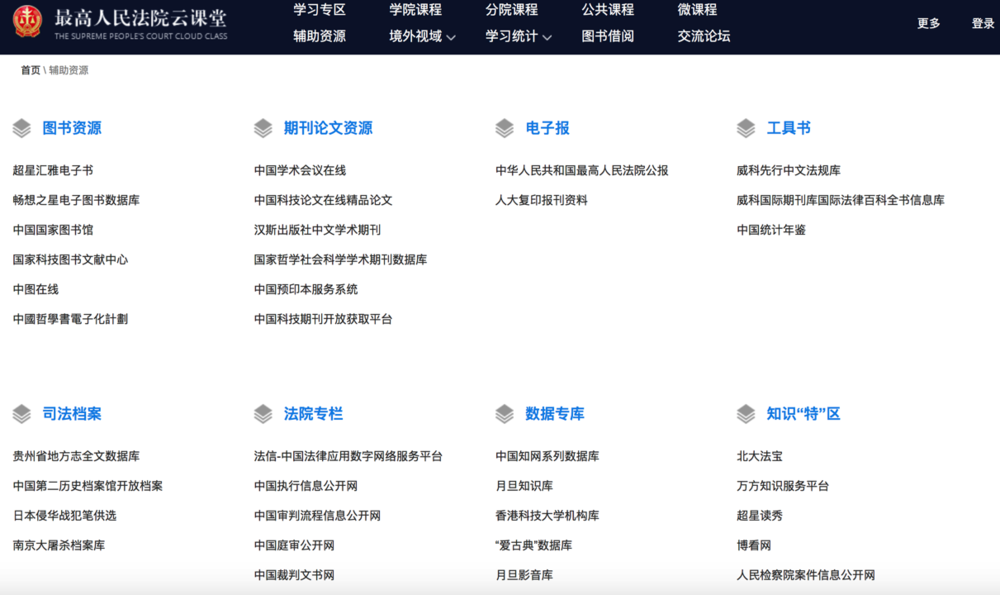Open the 交流论坛 navigation item

pos(704,36)
